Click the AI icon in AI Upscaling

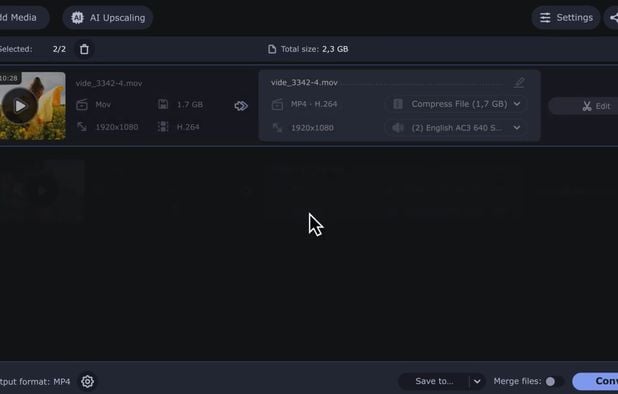(x=77, y=18)
